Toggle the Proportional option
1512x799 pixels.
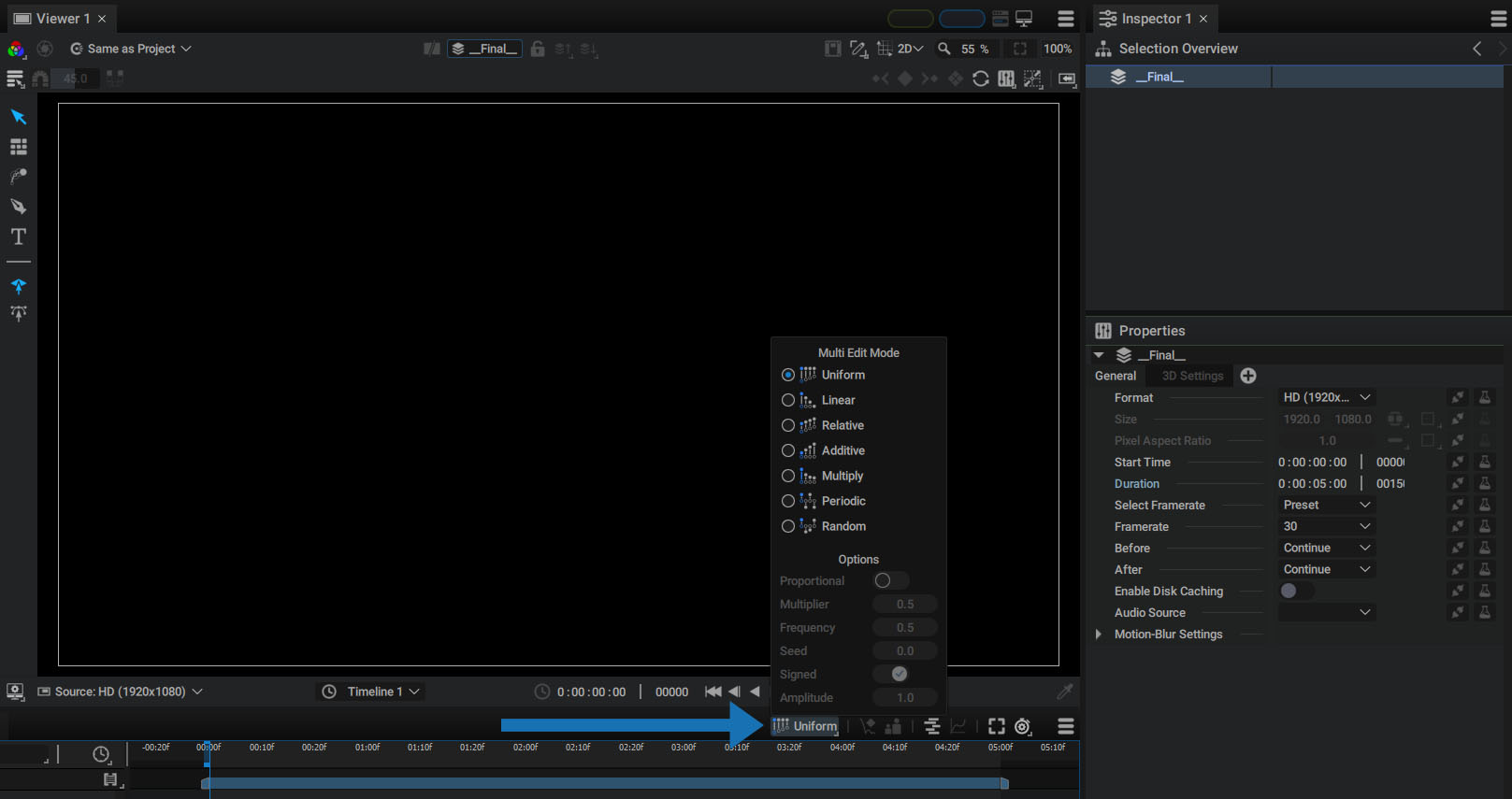(890, 580)
